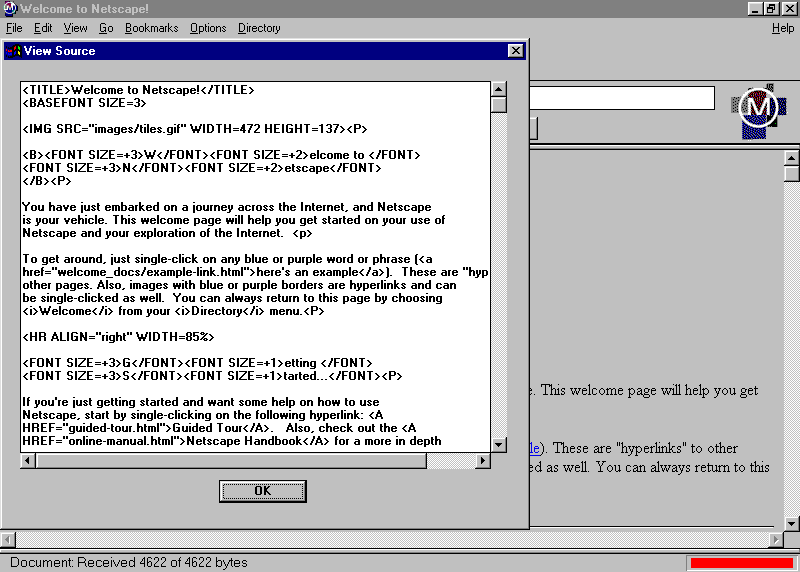Click source text scroll down arrow
The image size is (800, 572).
[498, 444]
